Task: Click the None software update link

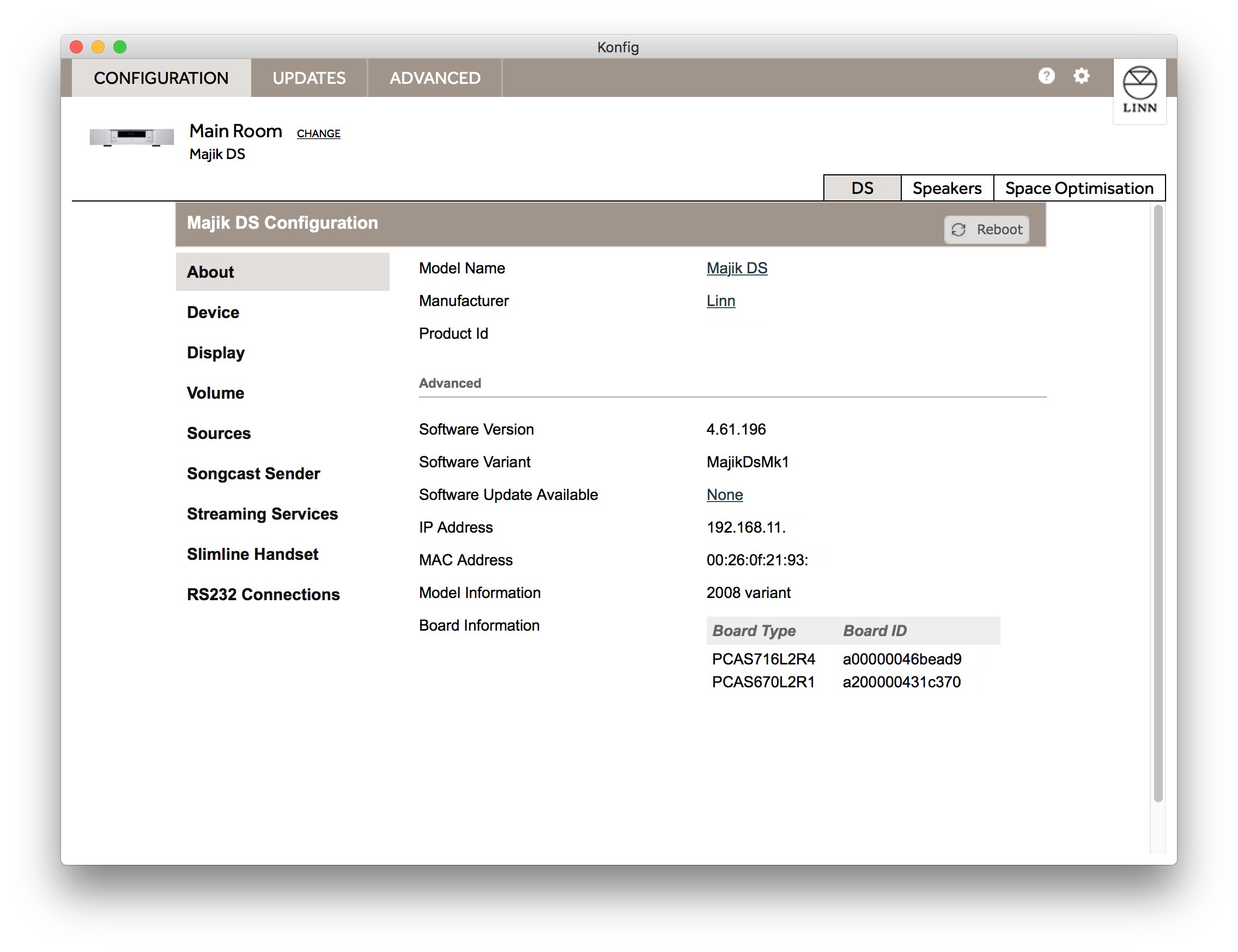Action: click(x=724, y=495)
